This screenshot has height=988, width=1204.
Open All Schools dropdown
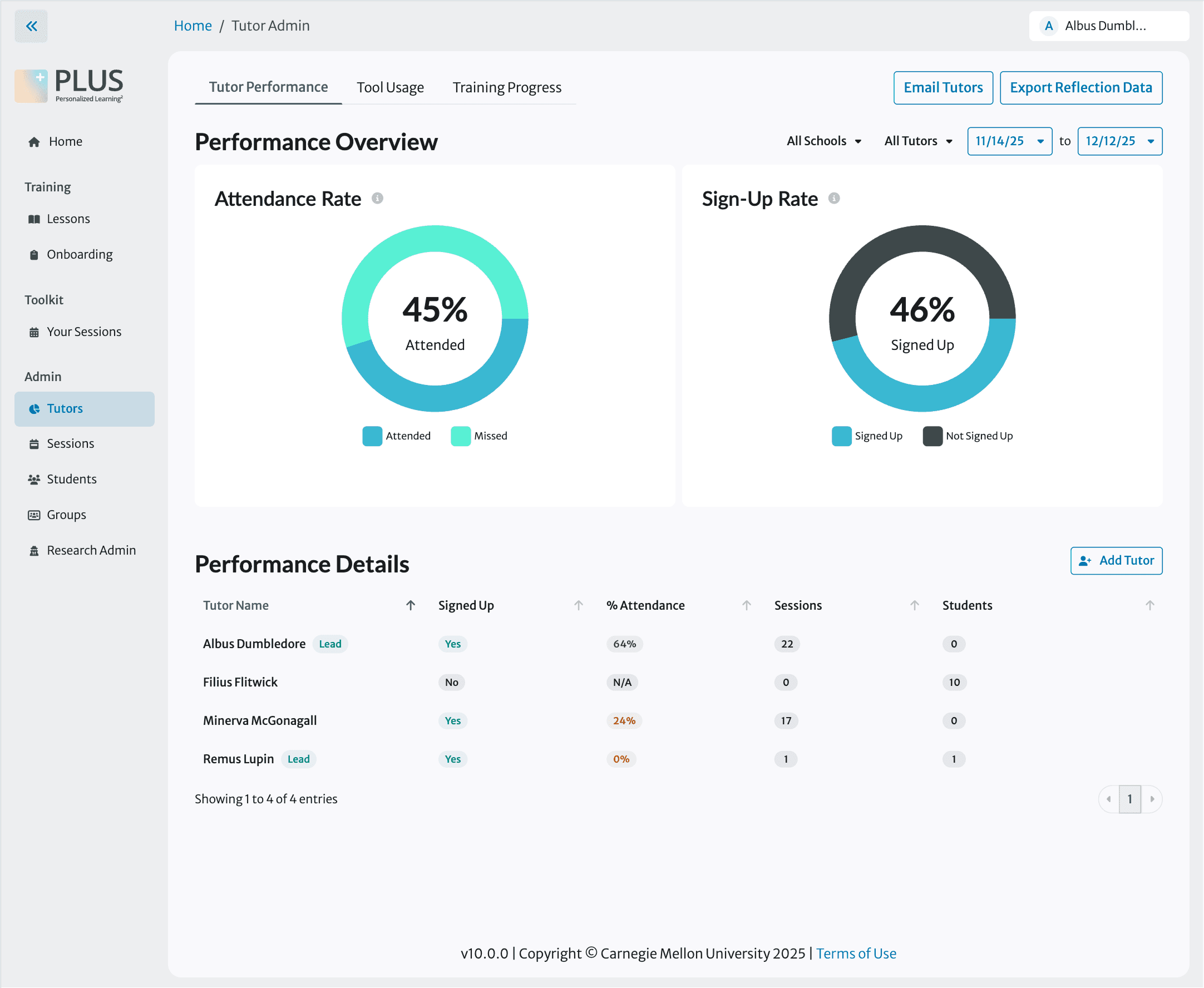[824, 141]
